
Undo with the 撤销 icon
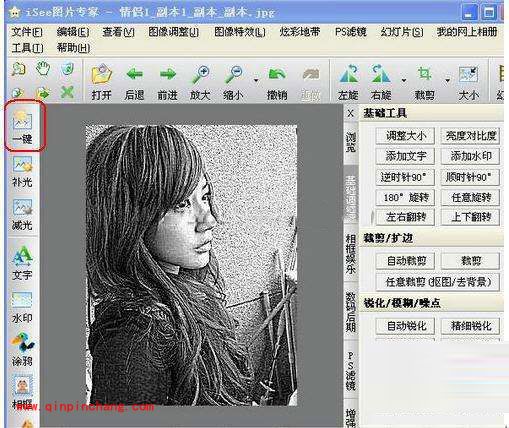pos(277,82)
